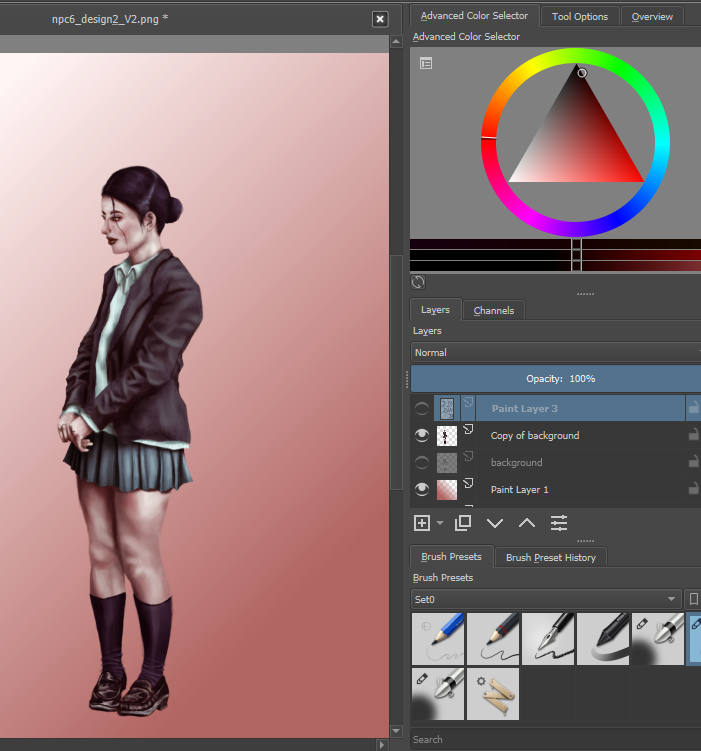
Task: Open the Normal blending mode dropdown
Action: click(x=555, y=352)
